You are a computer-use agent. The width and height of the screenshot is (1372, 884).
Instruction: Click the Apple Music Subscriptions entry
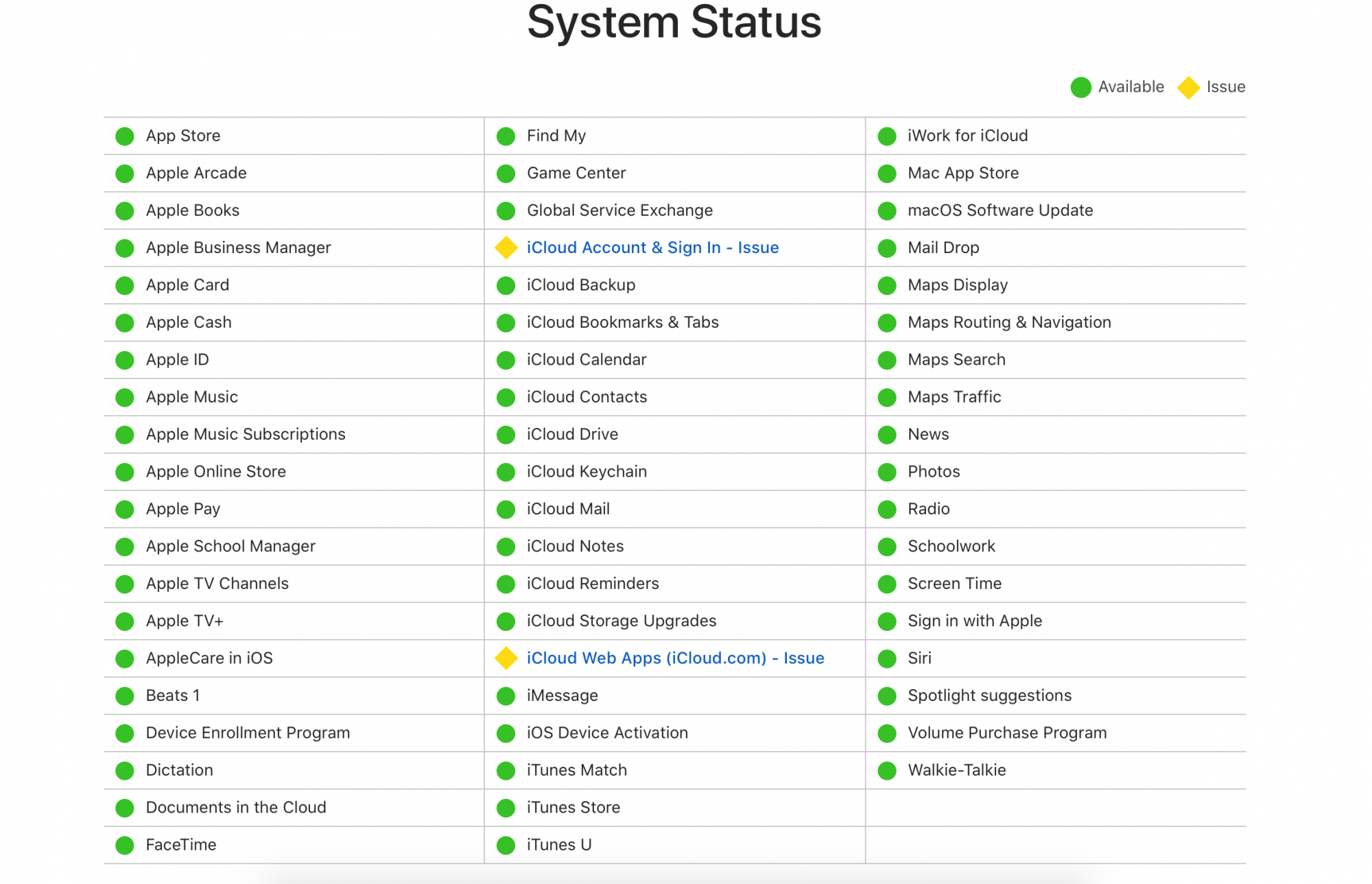(x=246, y=434)
